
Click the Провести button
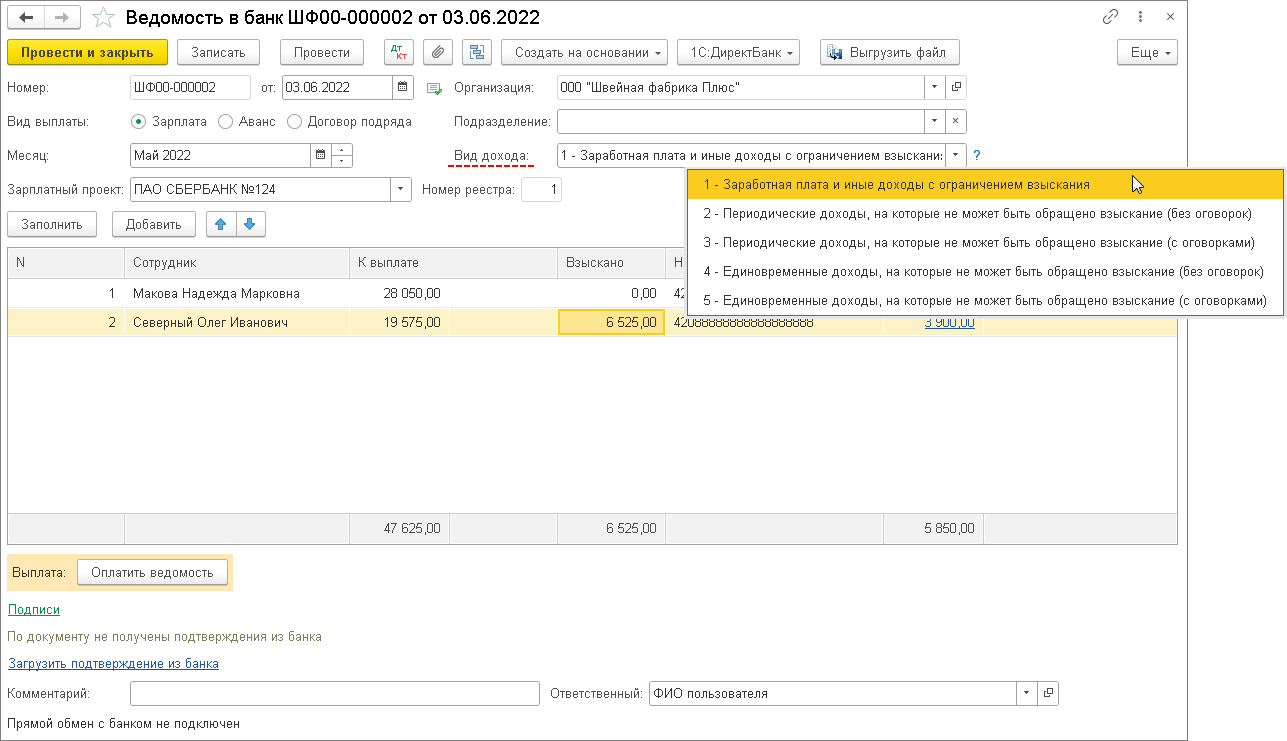322,52
